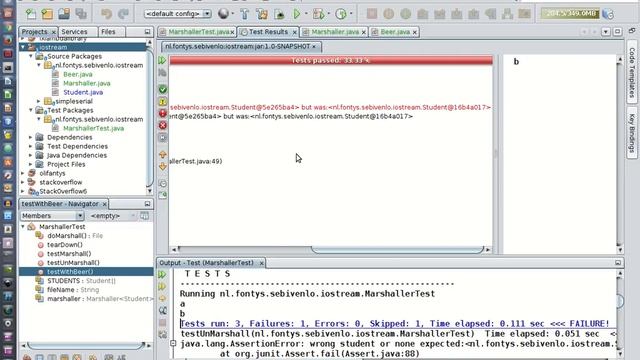Open the Marshaller.java editor tab
This screenshot has width=640, height=360.
coord(335,31)
